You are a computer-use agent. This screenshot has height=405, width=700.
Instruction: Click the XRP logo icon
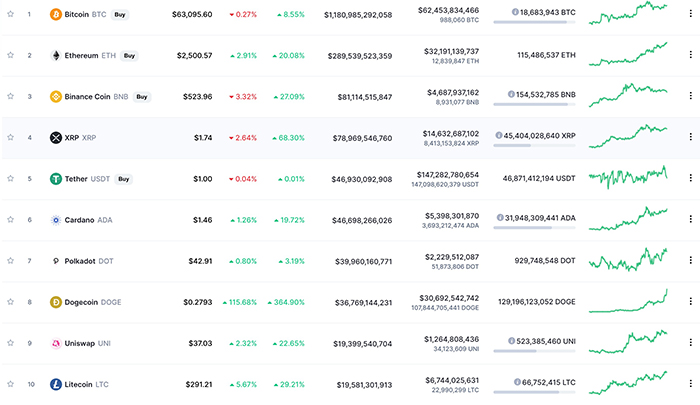55,137
